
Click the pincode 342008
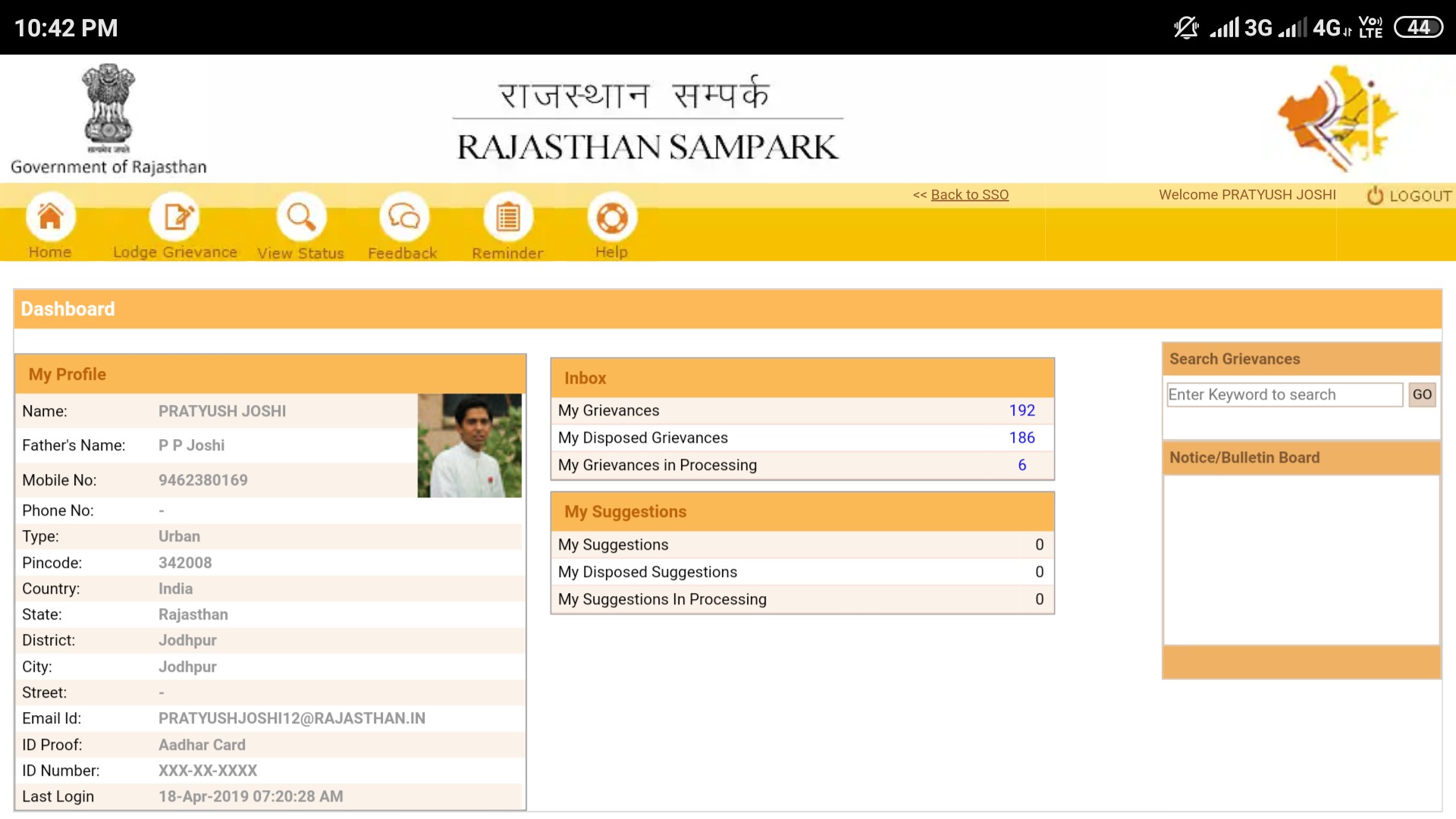click(x=185, y=563)
